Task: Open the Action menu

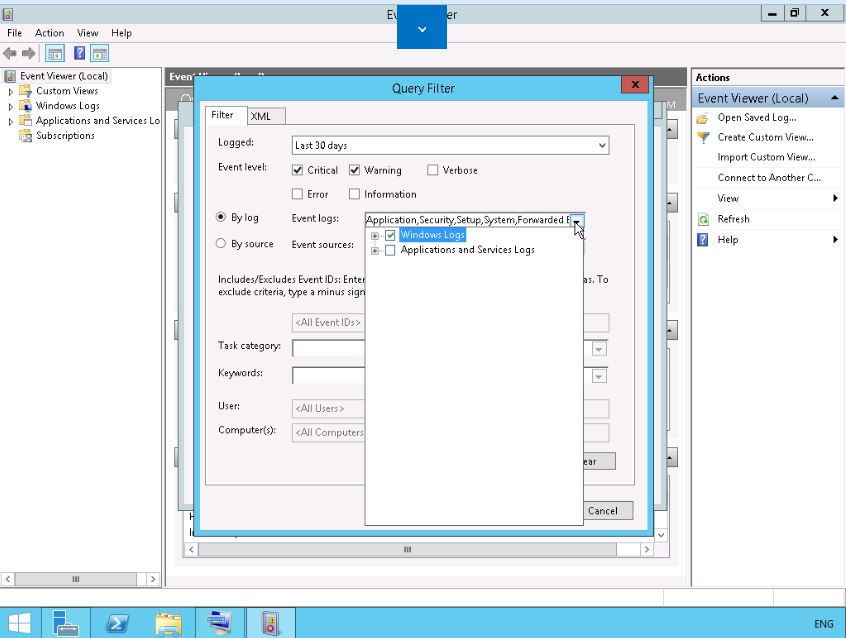Action: 50,33
